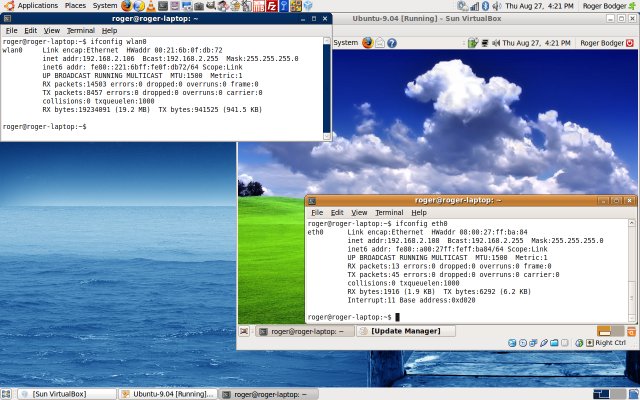Open Edit menu in wlan0 terminal window
640x400 pixels.
click(32, 31)
